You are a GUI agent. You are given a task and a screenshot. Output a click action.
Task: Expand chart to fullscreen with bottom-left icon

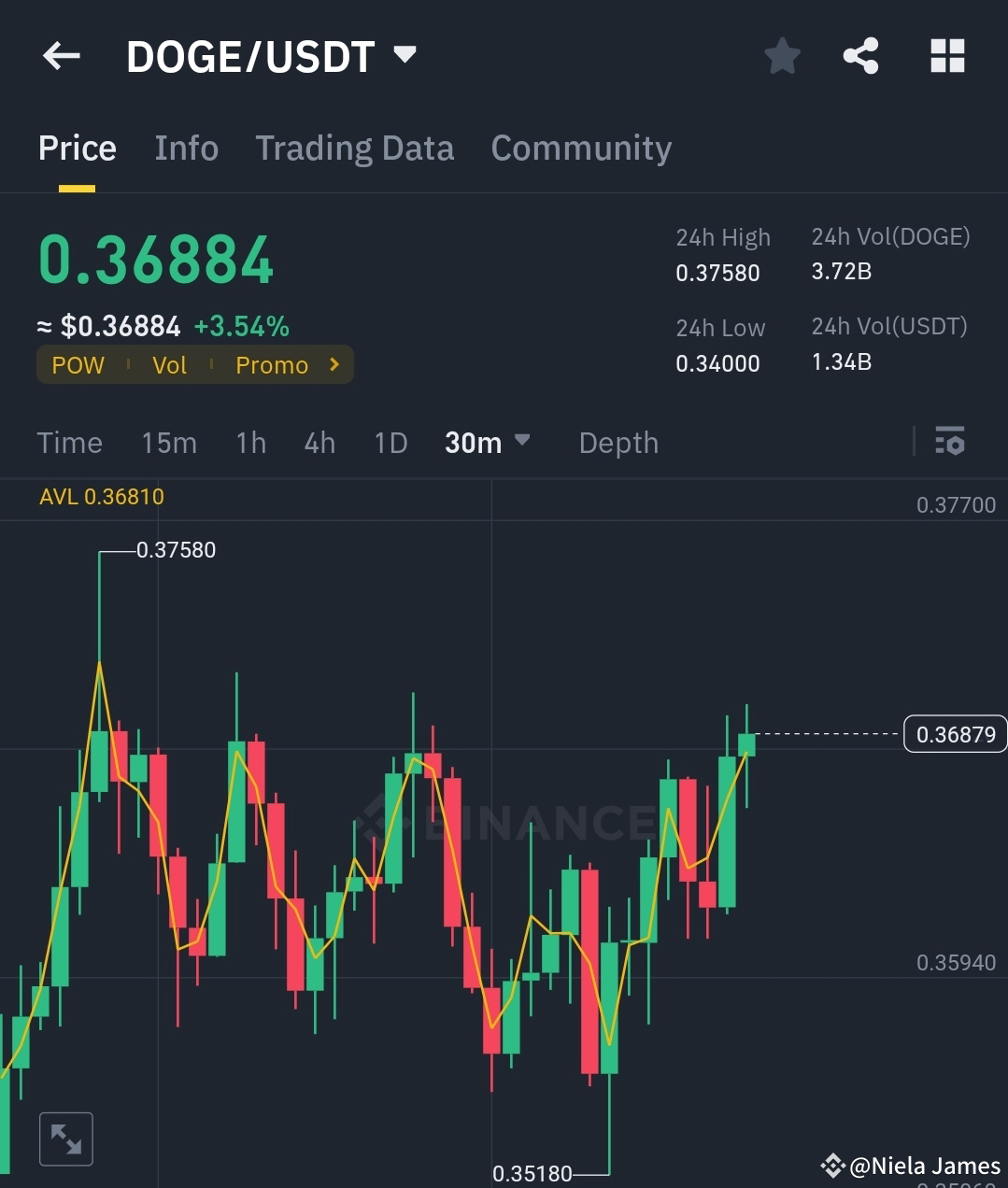click(65, 1138)
